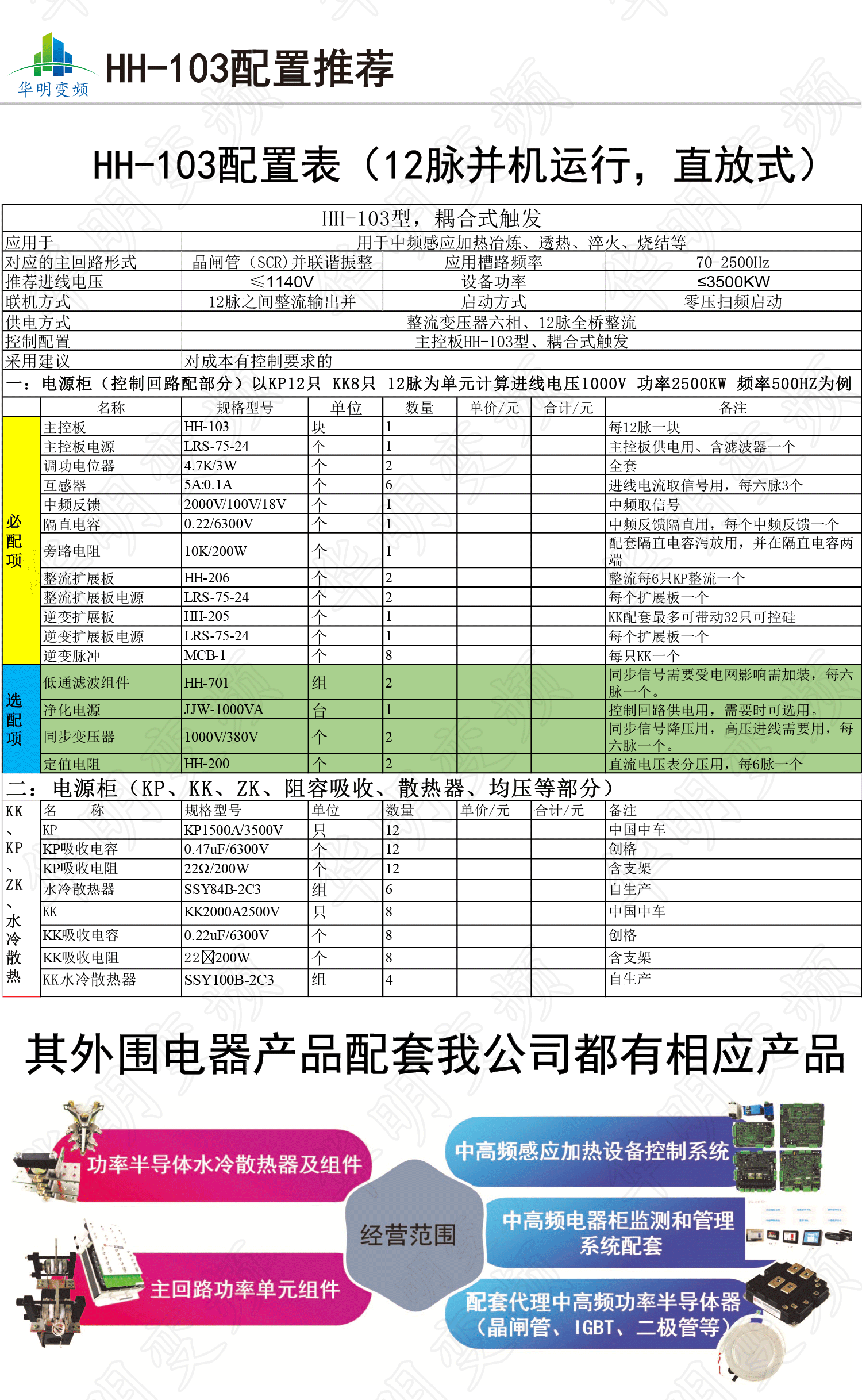862x1400 pixels.
Task: Click the 零压扫频启动 cell
Action: coord(733,302)
